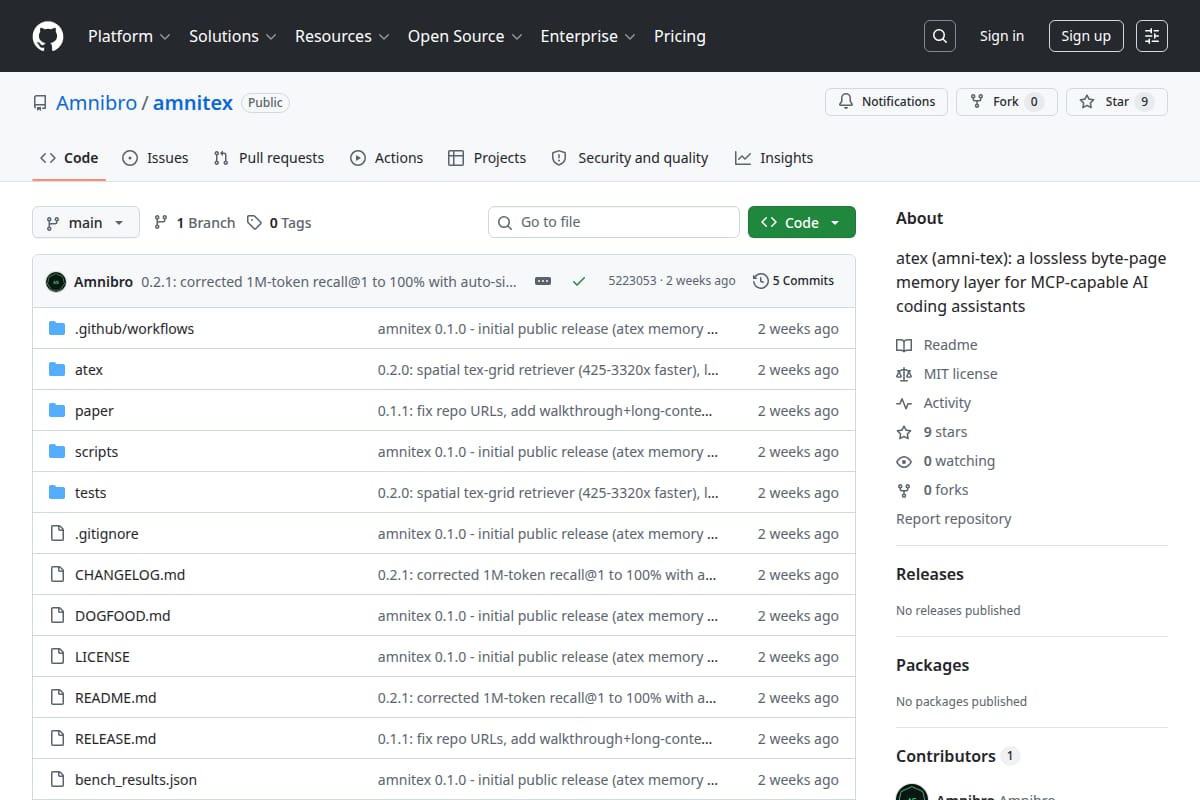1200x800 pixels.
Task: Open the Enterprise dropdown menu
Action: point(588,36)
